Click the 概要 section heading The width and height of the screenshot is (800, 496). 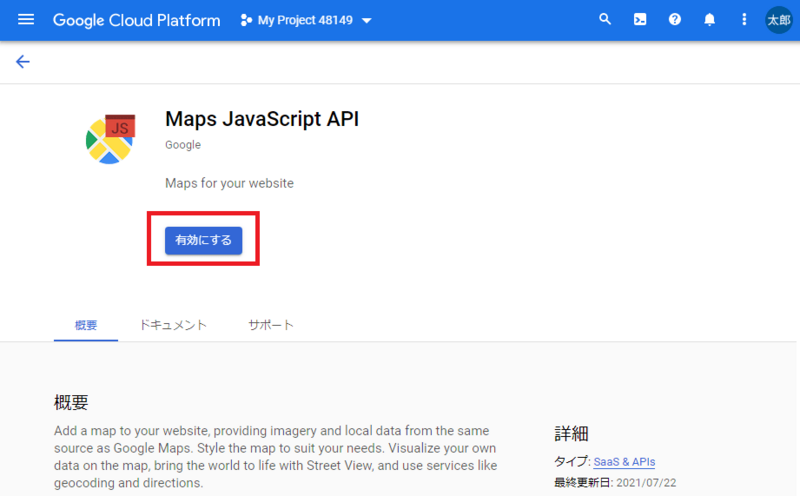click(x=71, y=402)
